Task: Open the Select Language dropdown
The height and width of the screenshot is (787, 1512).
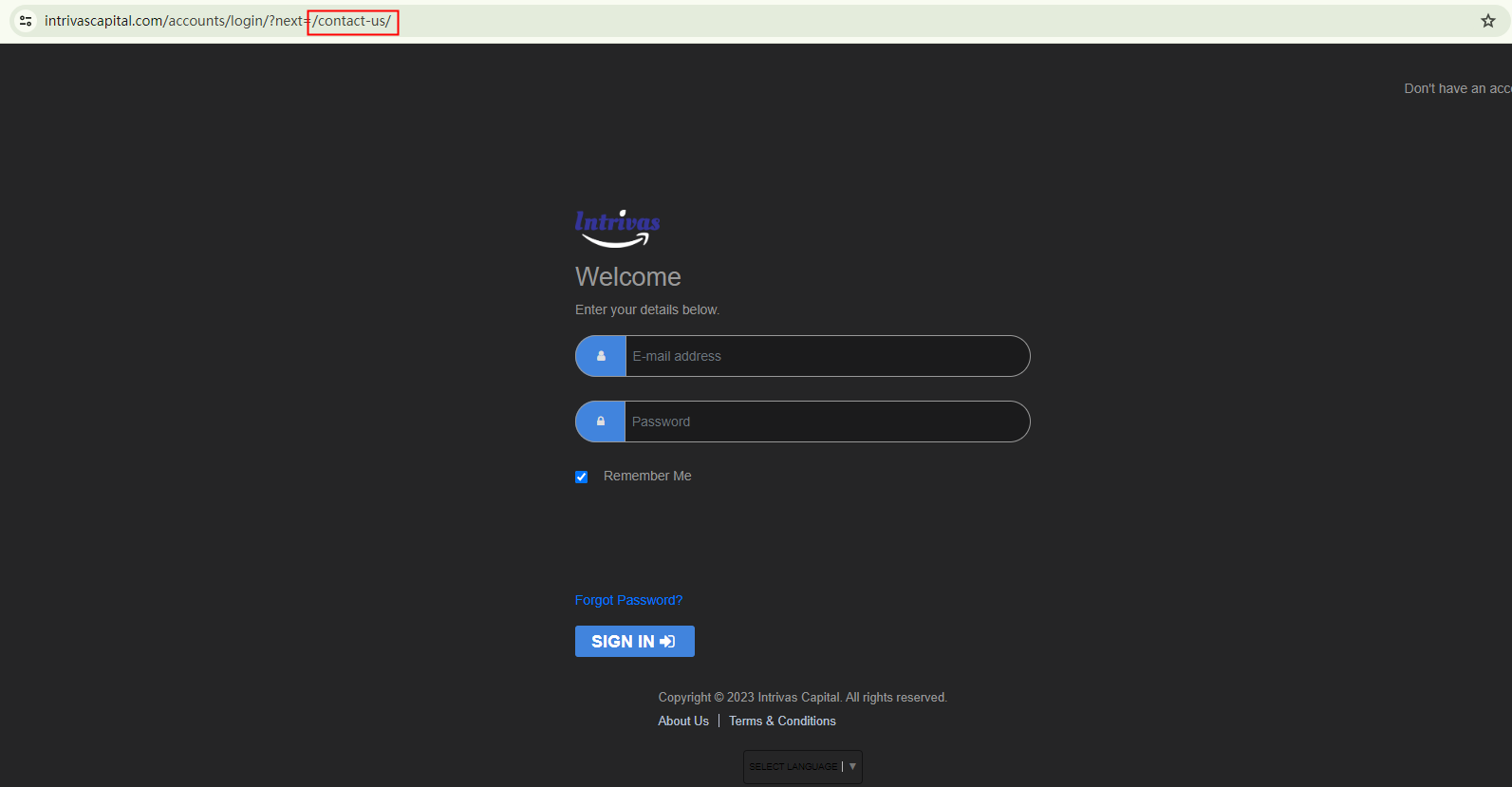Action: pyautogui.click(x=803, y=766)
